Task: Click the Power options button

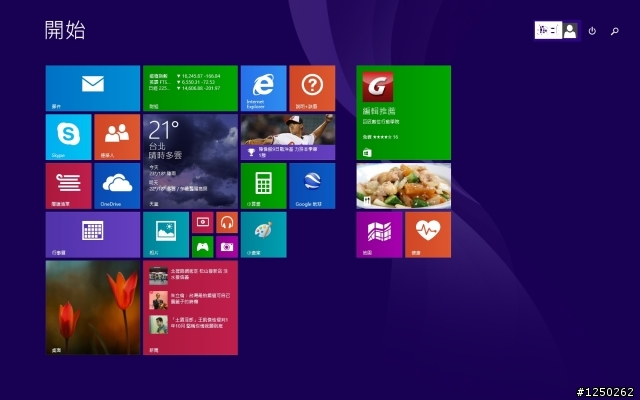Action: (x=592, y=31)
